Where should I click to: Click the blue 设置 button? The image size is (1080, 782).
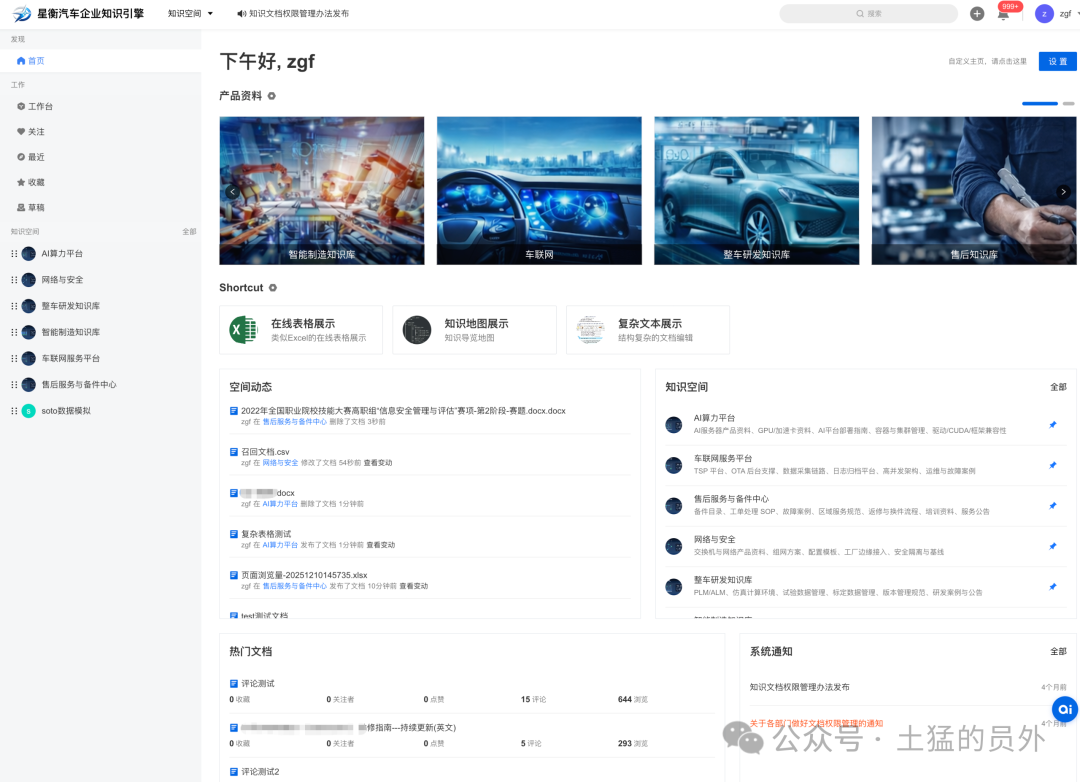pos(1057,61)
